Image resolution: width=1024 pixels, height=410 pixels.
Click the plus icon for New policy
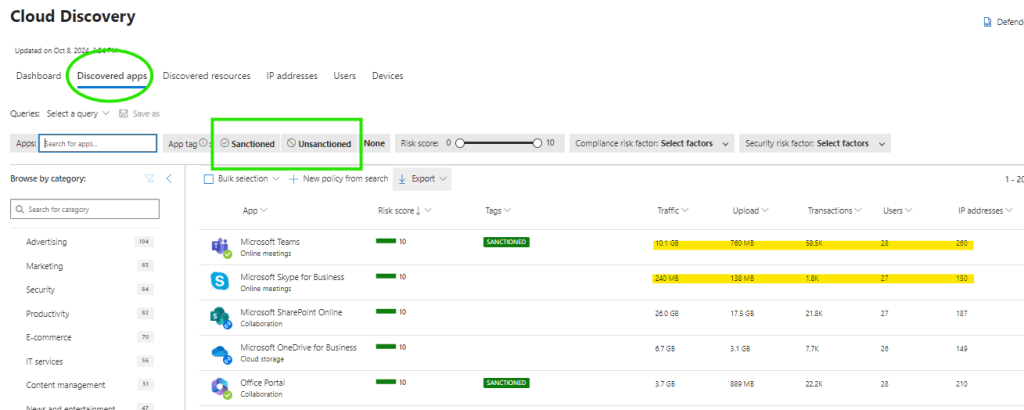(x=294, y=179)
